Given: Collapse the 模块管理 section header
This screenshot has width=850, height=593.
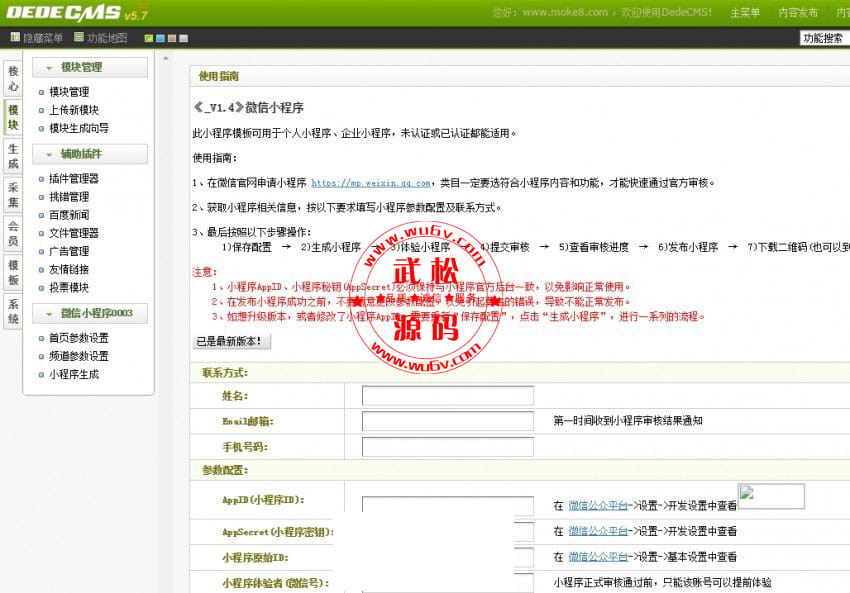Looking at the screenshot, I should [90, 67].
